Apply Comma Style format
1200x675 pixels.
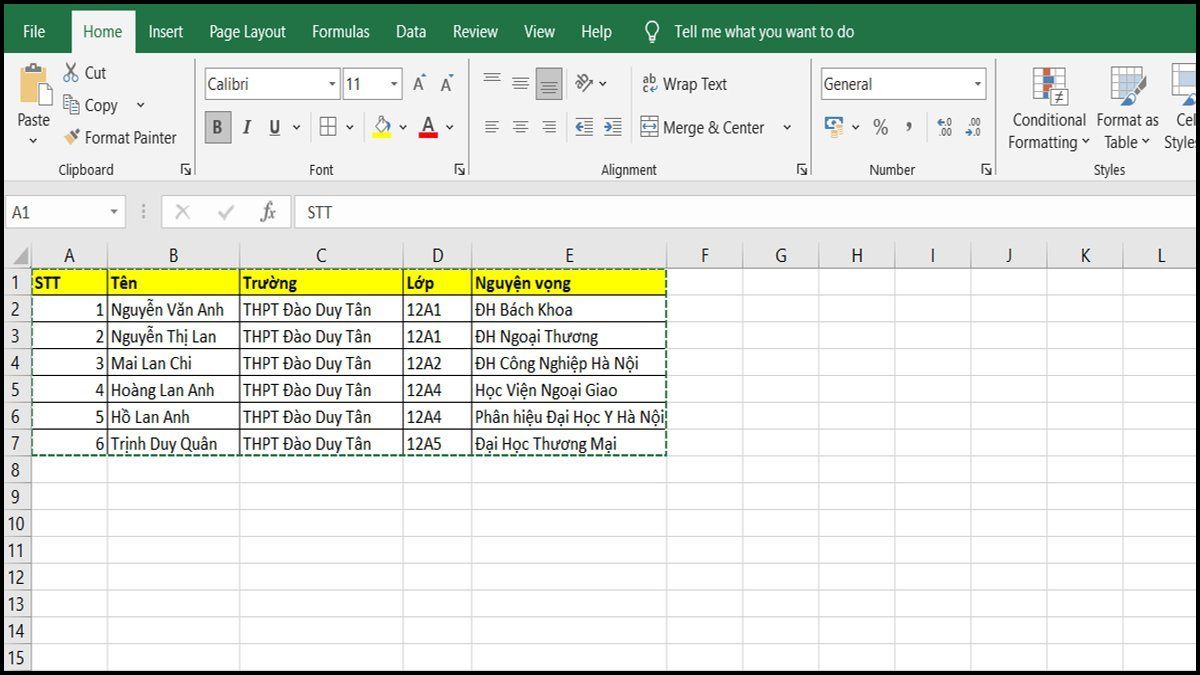click(908, 127)
